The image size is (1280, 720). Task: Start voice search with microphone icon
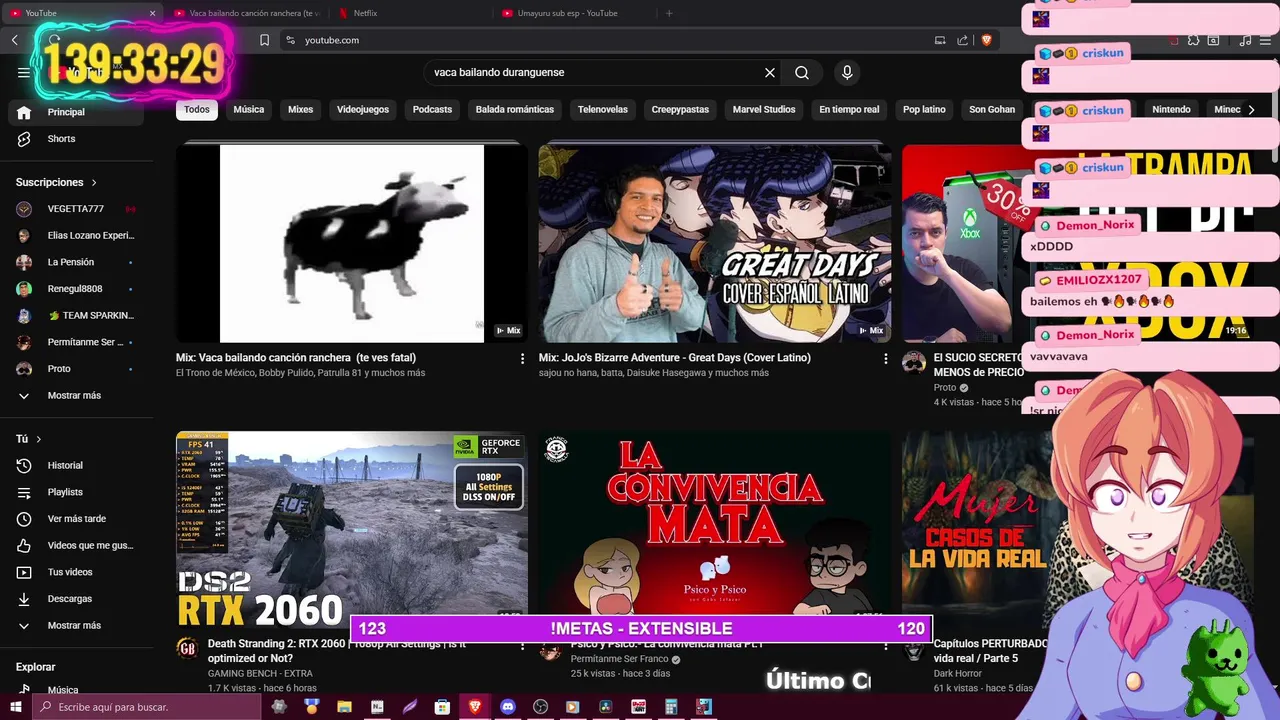[847, 73]
